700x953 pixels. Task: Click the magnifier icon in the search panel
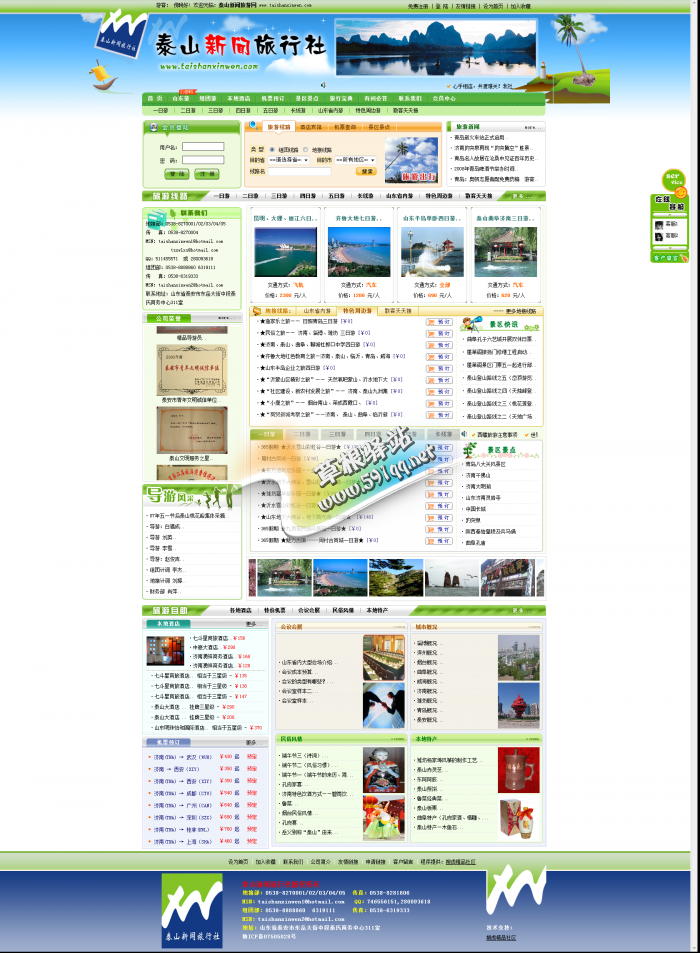pos(253,125)
